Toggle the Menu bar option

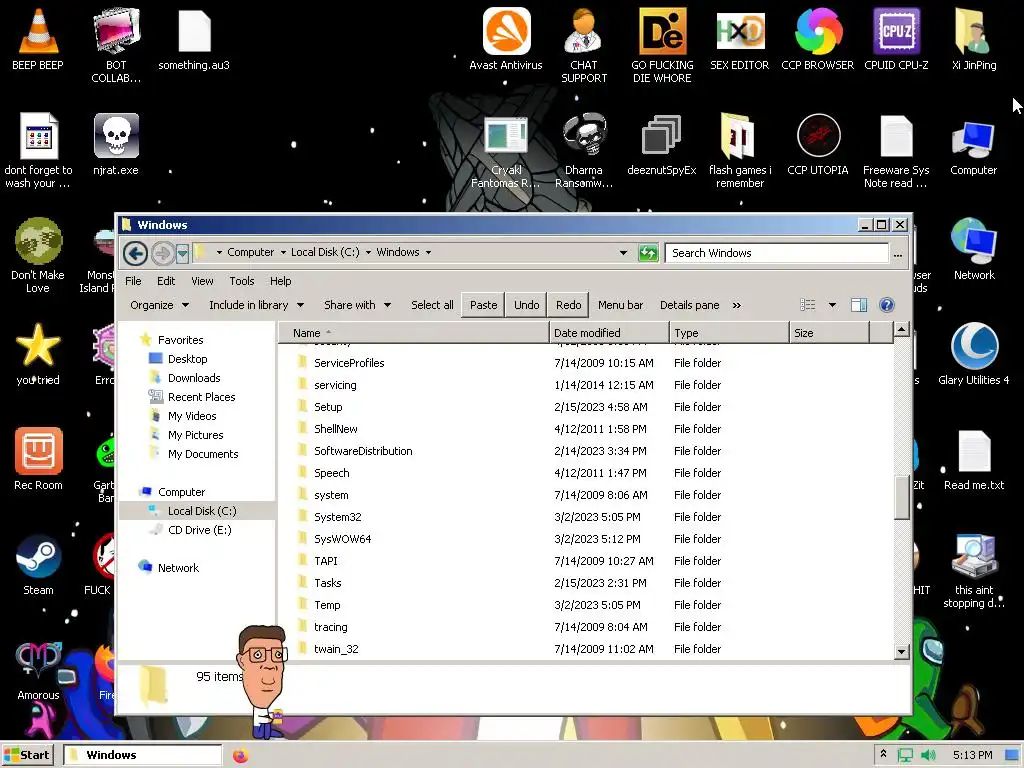[620, 305]
